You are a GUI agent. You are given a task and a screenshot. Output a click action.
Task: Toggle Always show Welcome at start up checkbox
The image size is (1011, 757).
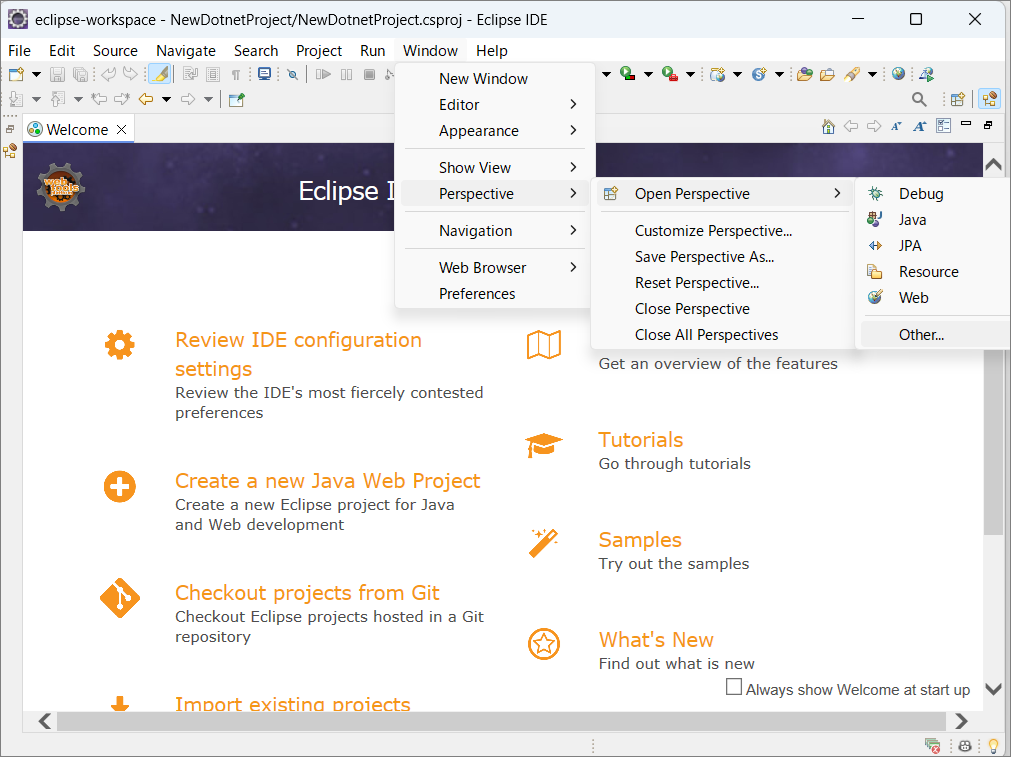pos(734,687)
